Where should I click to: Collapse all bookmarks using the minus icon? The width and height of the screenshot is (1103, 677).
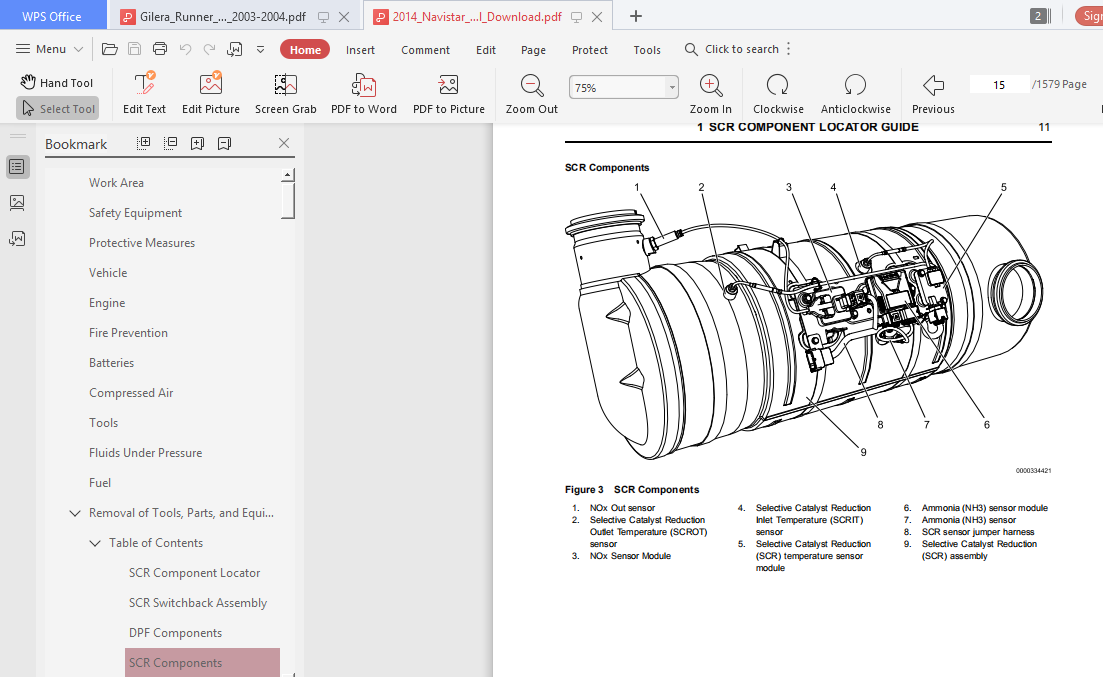coord(170,144)
